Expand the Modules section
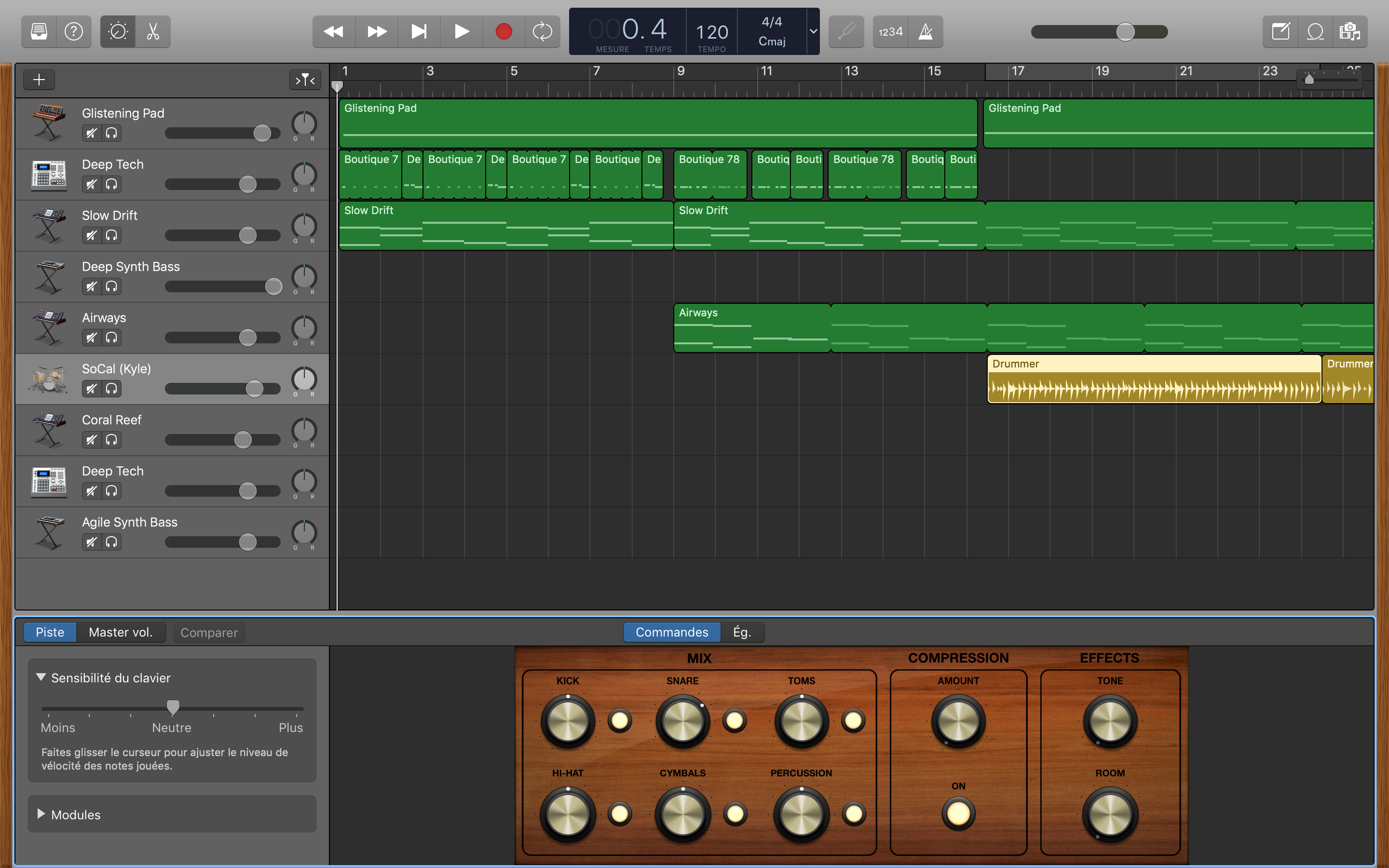The height and width of the screenshot is (868, 1389). click(x=41, y=814)
